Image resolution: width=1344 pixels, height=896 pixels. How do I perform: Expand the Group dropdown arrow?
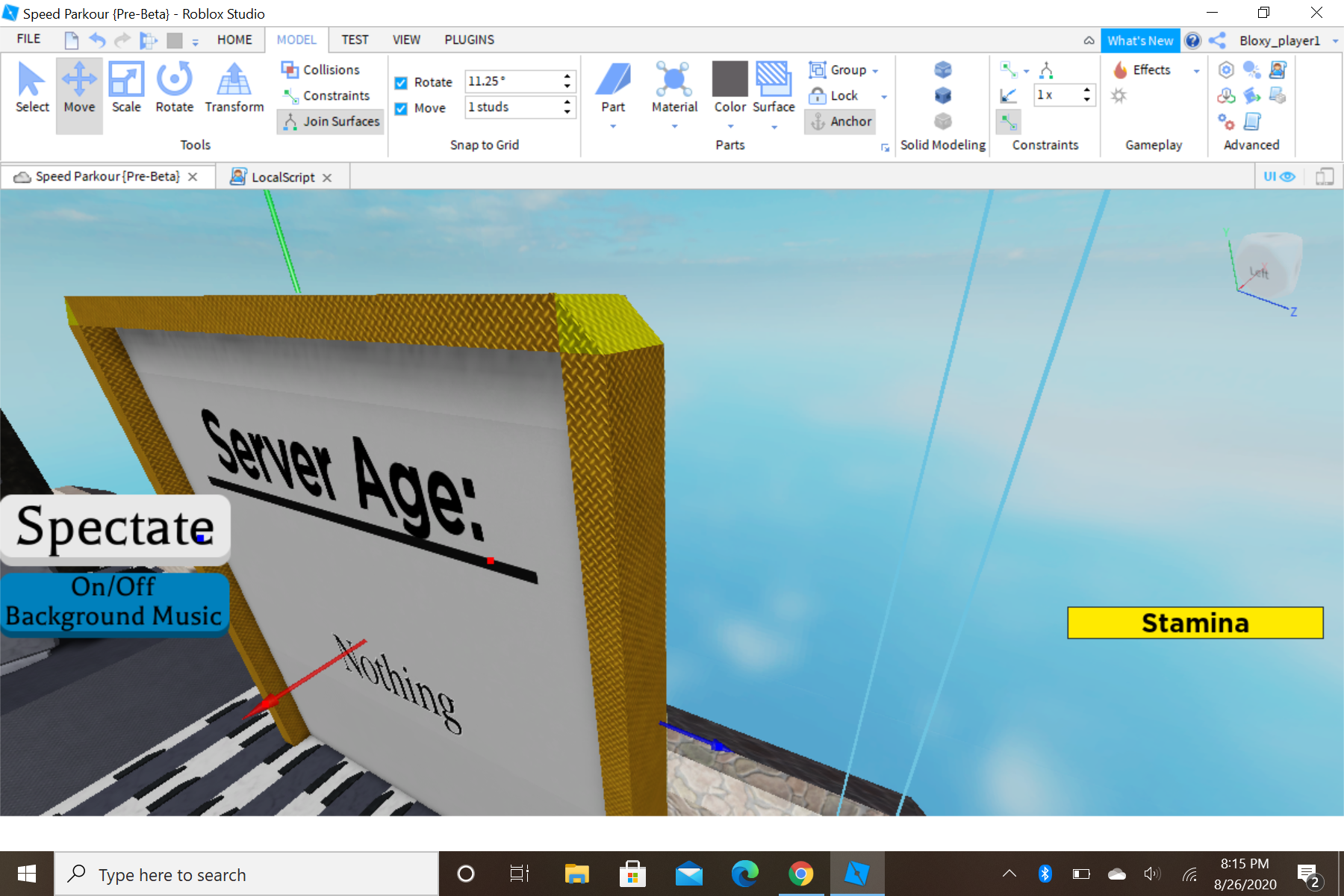(x=875, y=71)
